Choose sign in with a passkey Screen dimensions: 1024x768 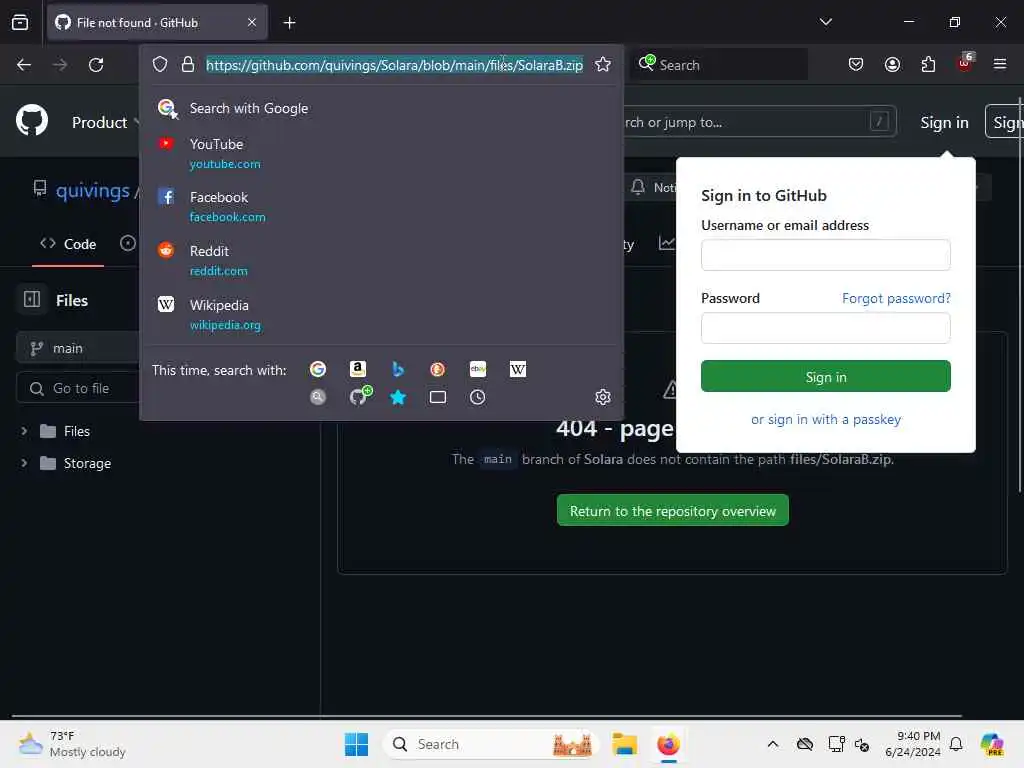point(825,419)
